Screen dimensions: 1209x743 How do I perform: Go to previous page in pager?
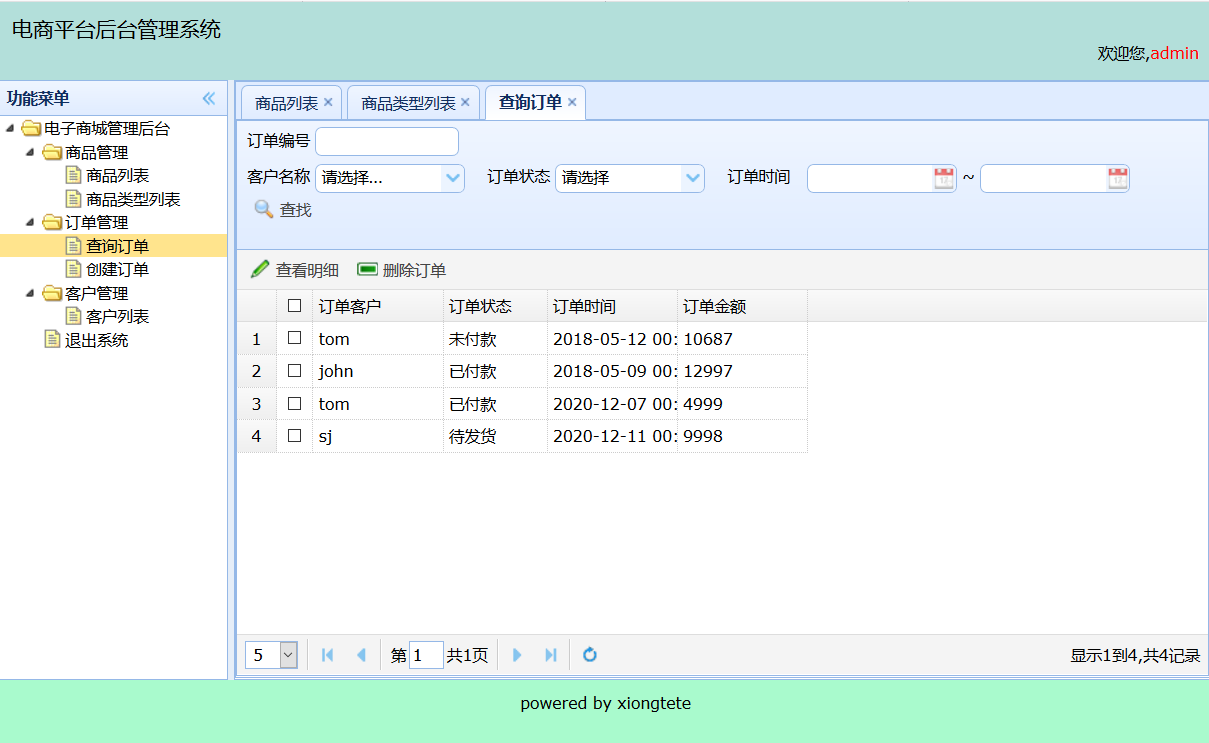(x=361, y=655)
